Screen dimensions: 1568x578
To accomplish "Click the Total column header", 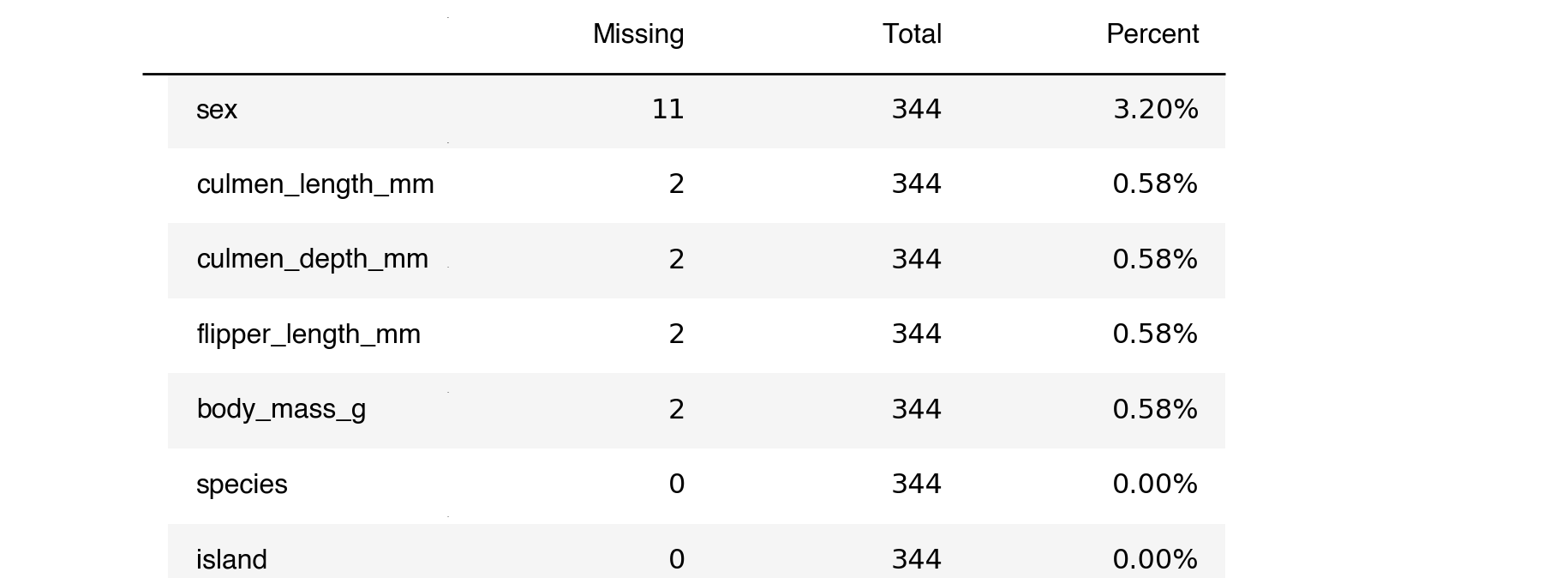I will coord(912,34).
